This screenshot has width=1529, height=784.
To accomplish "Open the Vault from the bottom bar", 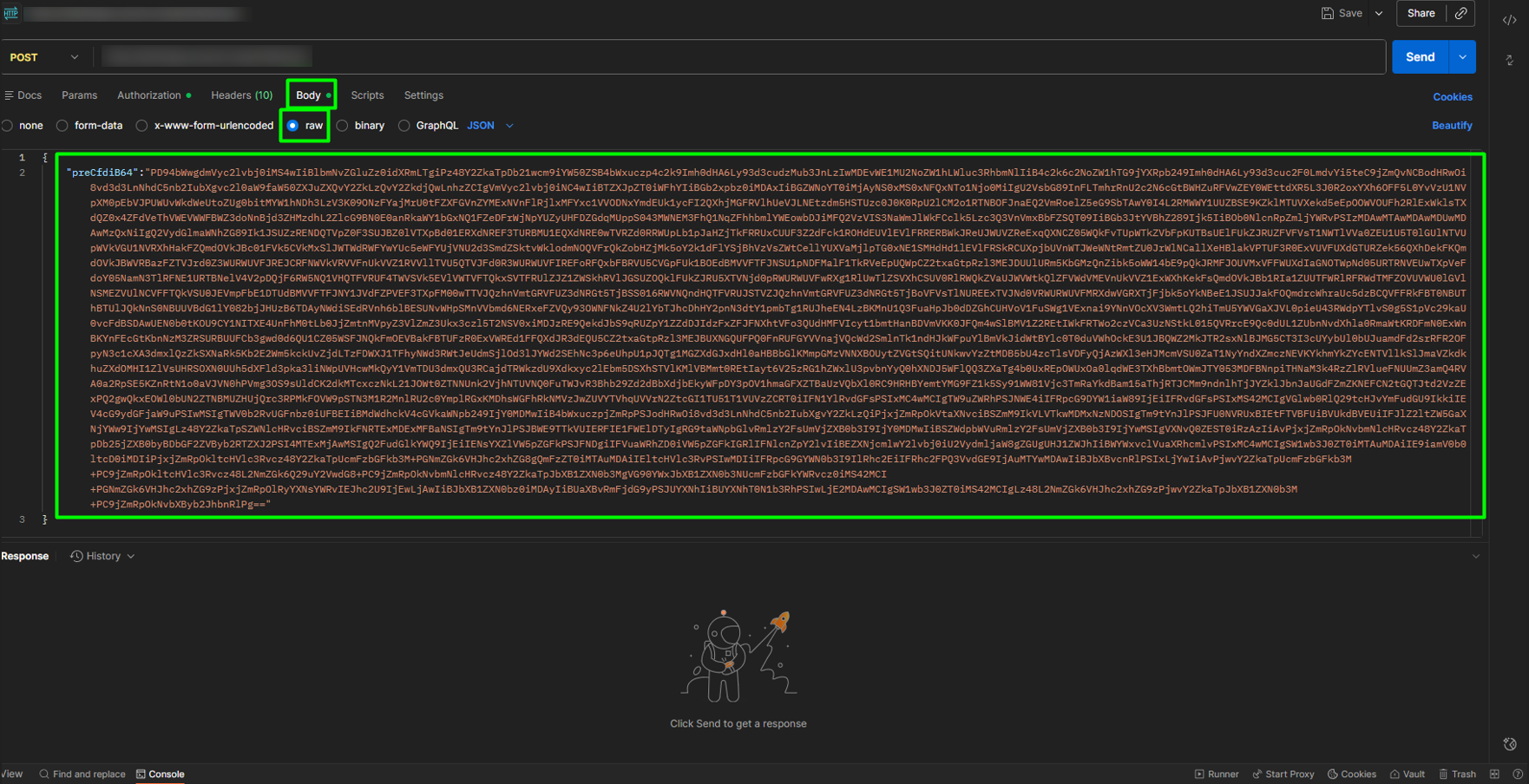I will (x=1407, y=774).
